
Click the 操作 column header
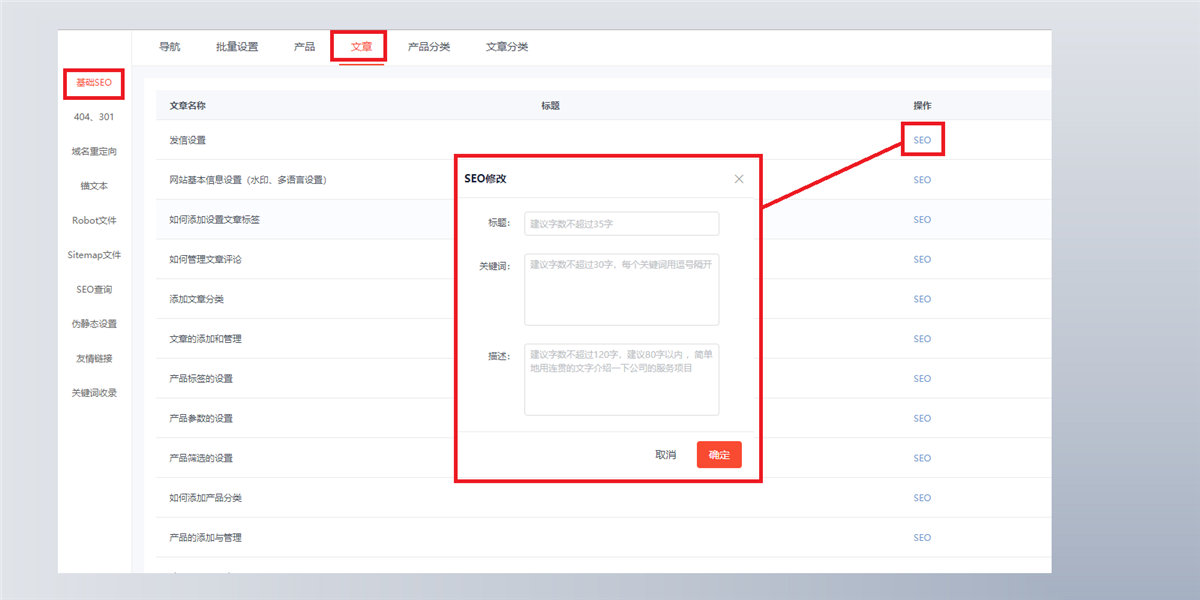click(922, 105)
